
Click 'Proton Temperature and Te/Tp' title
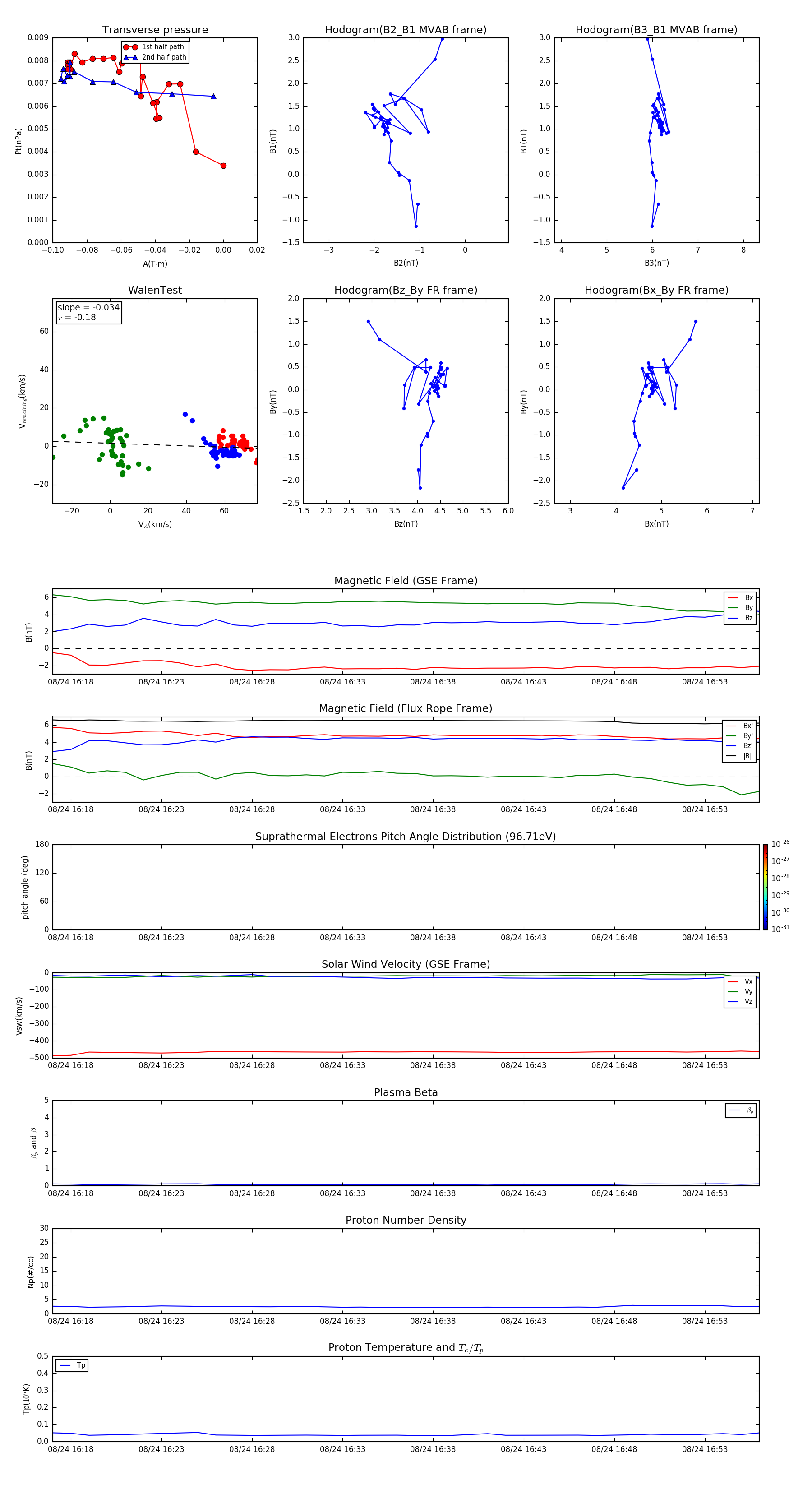[x=406, y=1347]
